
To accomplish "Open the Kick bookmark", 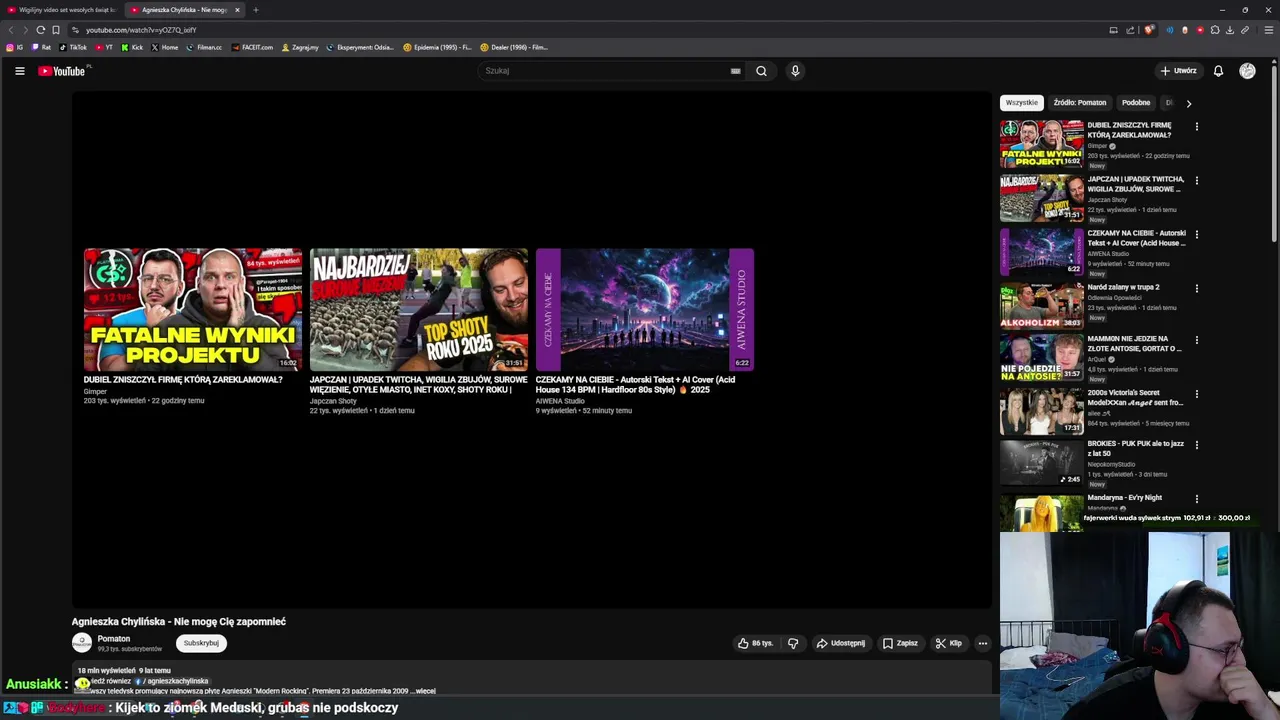I will (132, 47).
